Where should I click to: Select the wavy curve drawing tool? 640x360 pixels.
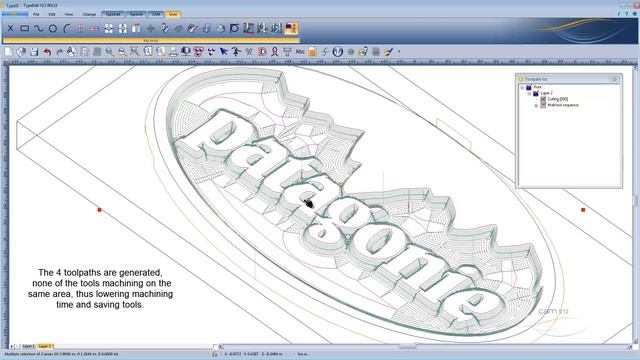tap(38, 28)
